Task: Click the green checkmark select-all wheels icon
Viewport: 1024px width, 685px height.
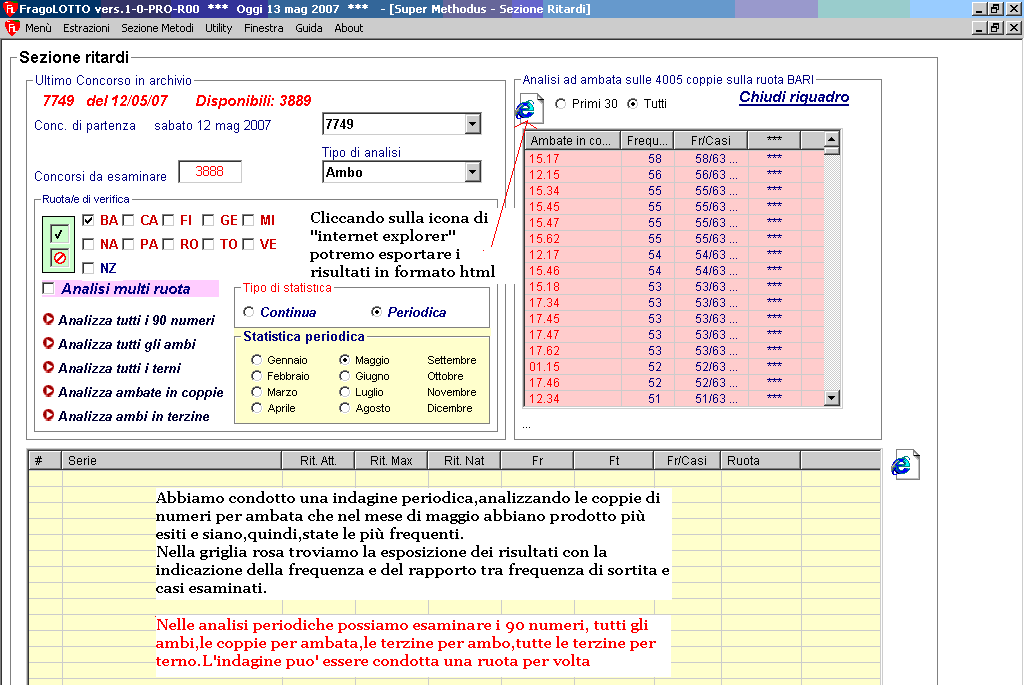Action: 59,232
